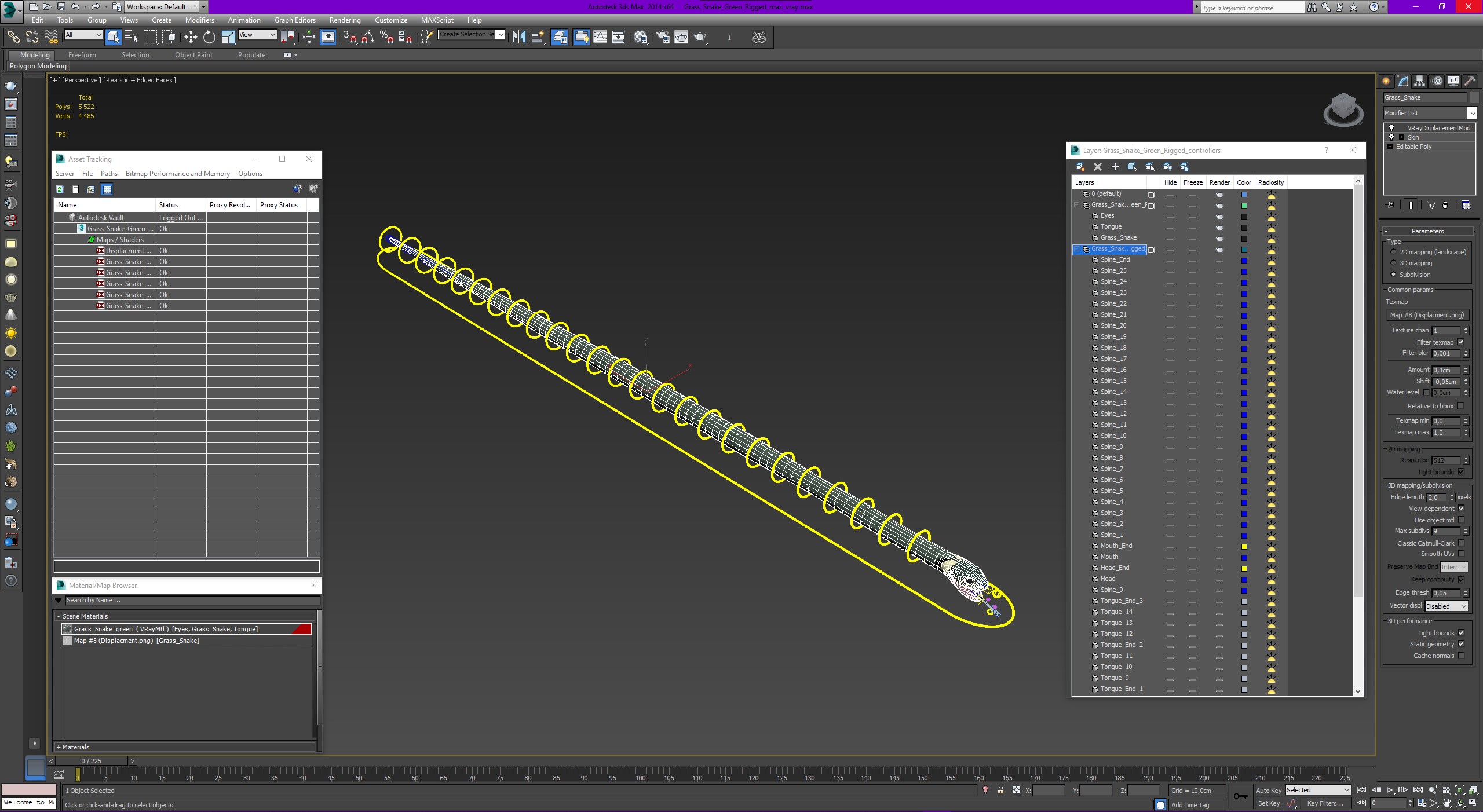Open the Vector displ dropdown
The width and height of the screenshot is (1483, 812).
1447,606
